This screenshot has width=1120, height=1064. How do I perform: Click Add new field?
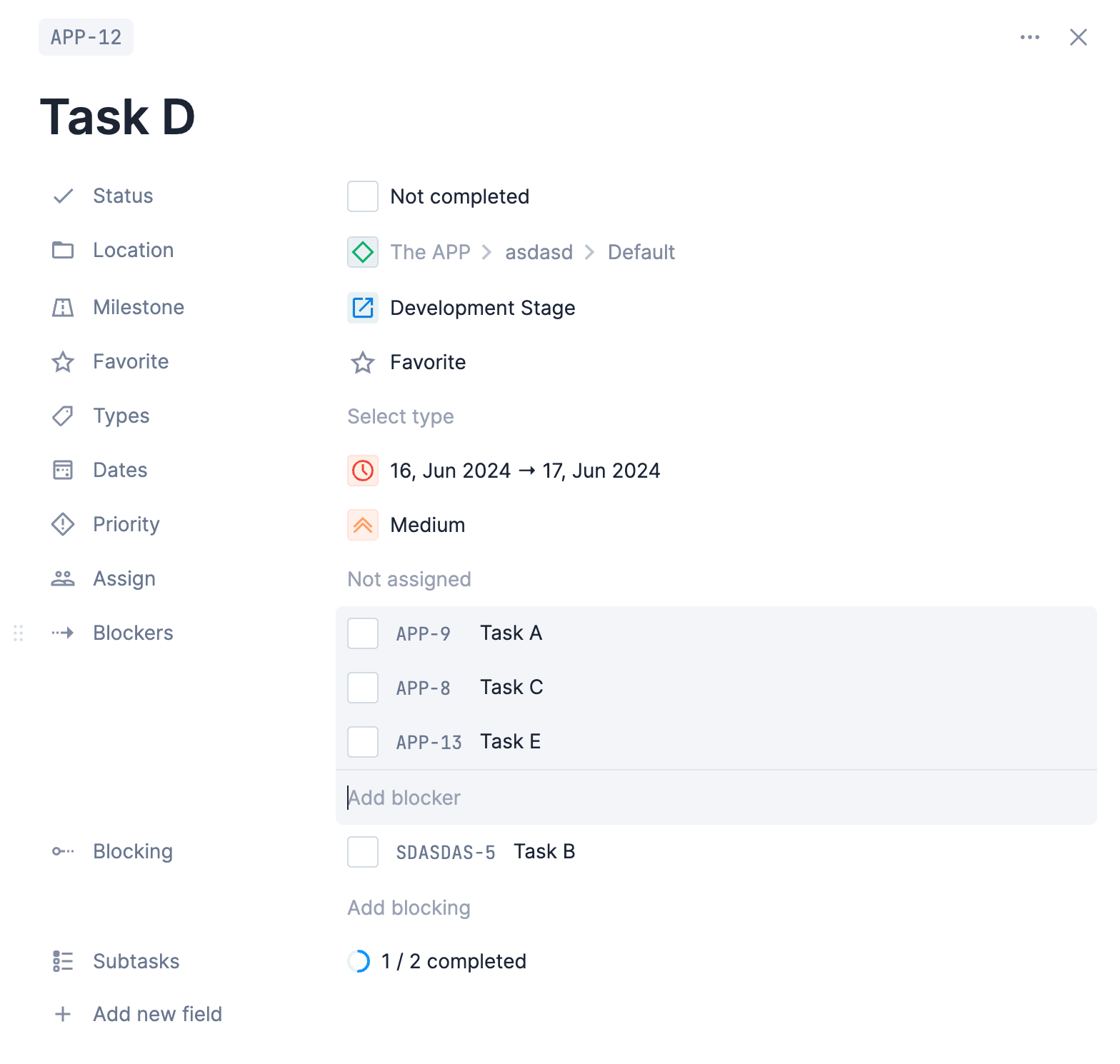click(x=158, y=1015)
